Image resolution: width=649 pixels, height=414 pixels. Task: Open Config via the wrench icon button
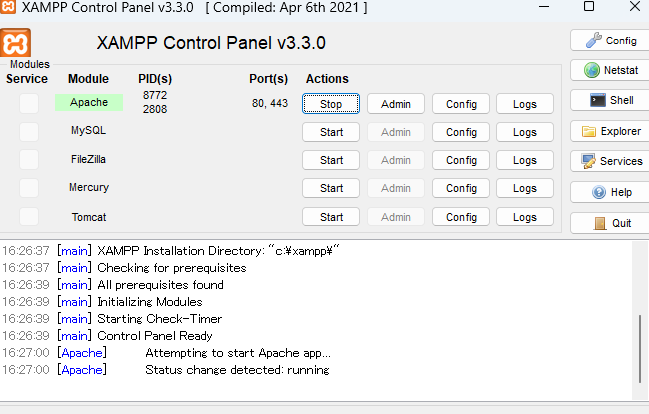tap(611, 41)
